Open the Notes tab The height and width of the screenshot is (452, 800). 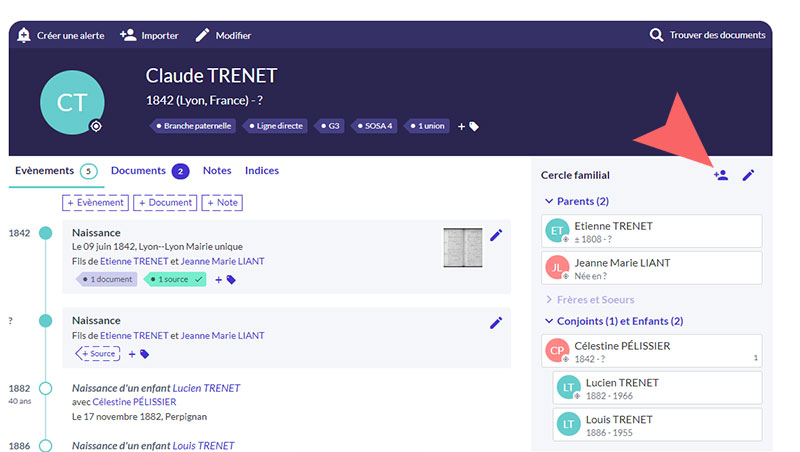point(217,171)
